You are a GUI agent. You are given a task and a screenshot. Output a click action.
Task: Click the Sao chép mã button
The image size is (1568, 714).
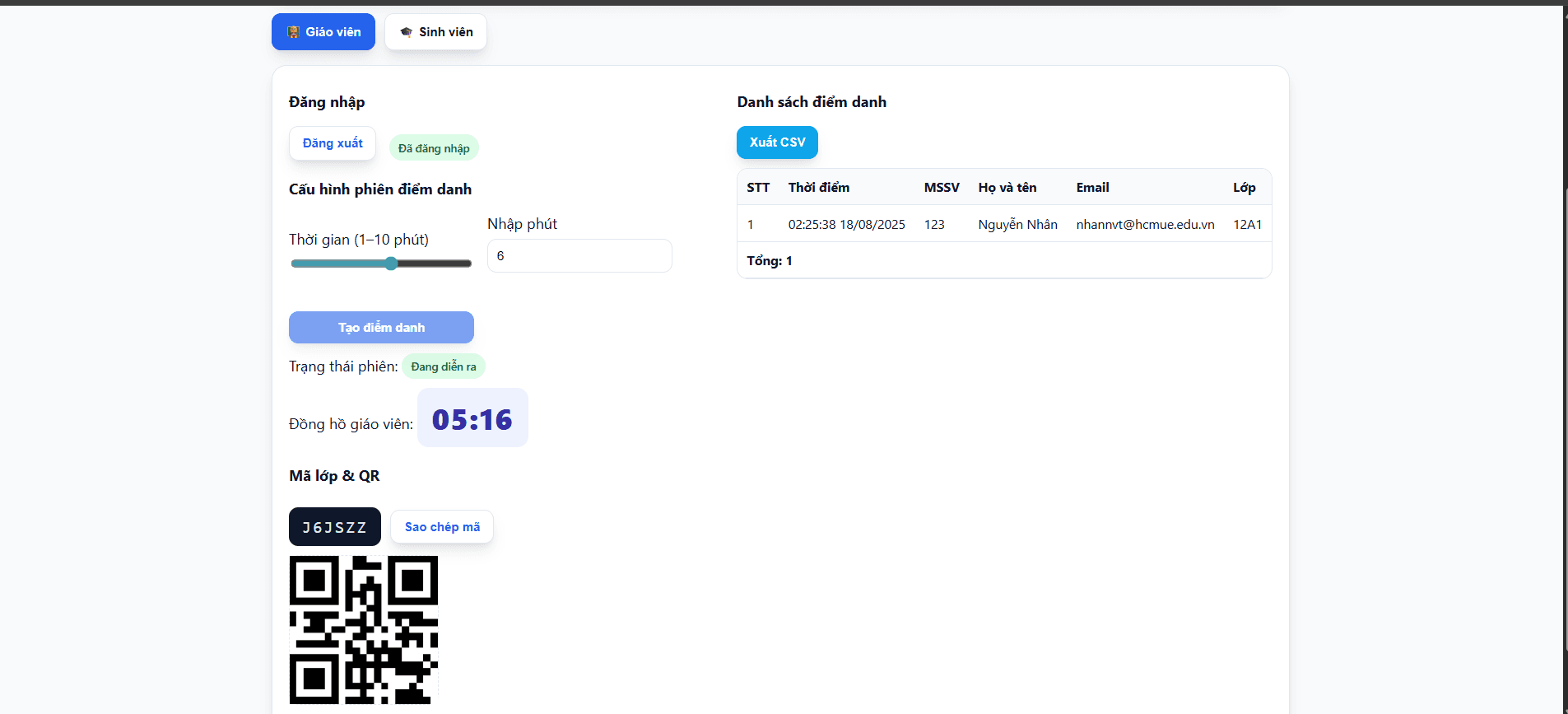pyautogui.click(x=442, y=527)
